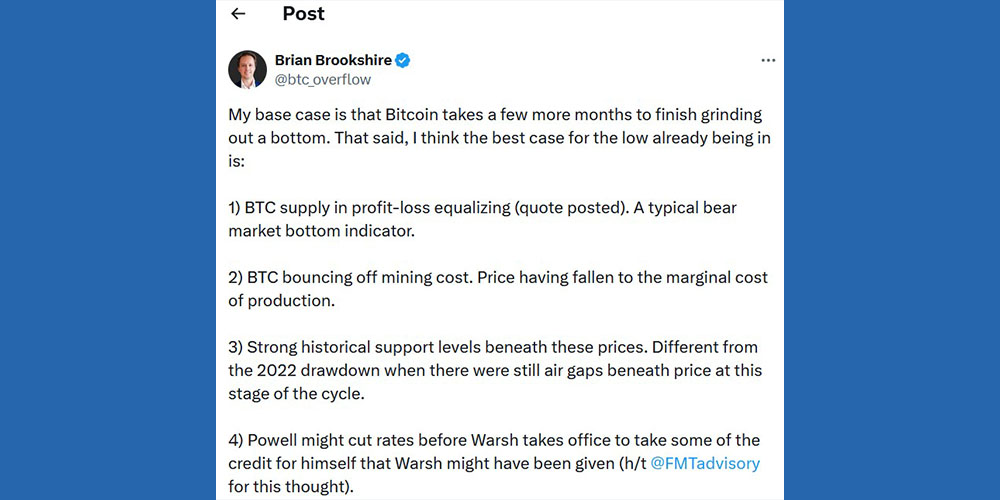Viewport: 1000px width, 500px height.
Task: Click the "for this thought" closing text
Action: tap(290, 486)
